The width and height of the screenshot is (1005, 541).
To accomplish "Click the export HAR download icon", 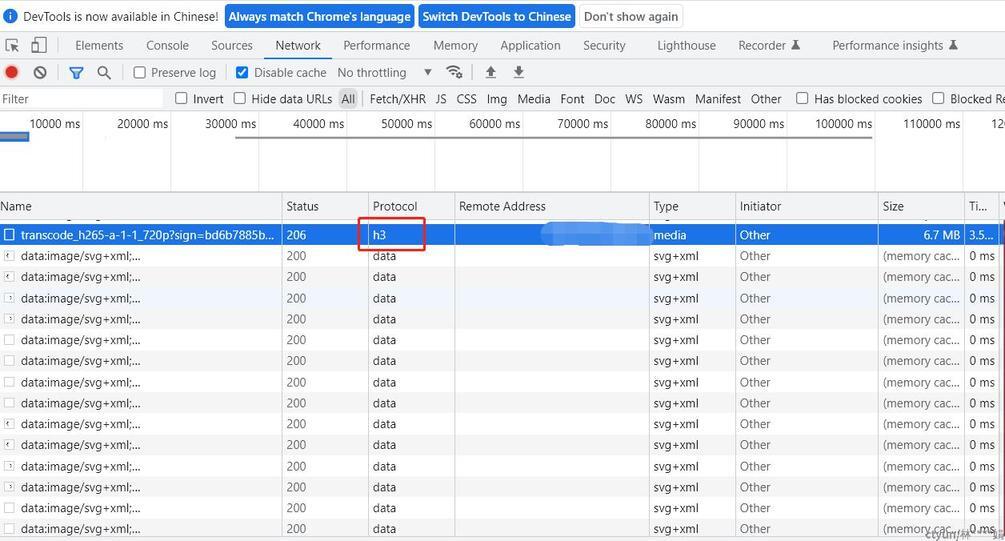I will [518, 72].
